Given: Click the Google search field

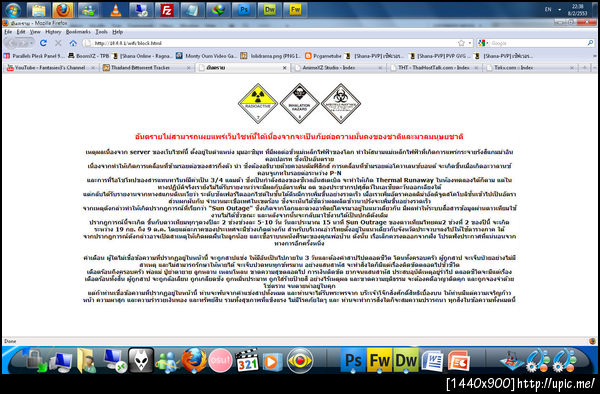Looking at the screenshot, I should point(538,43).
